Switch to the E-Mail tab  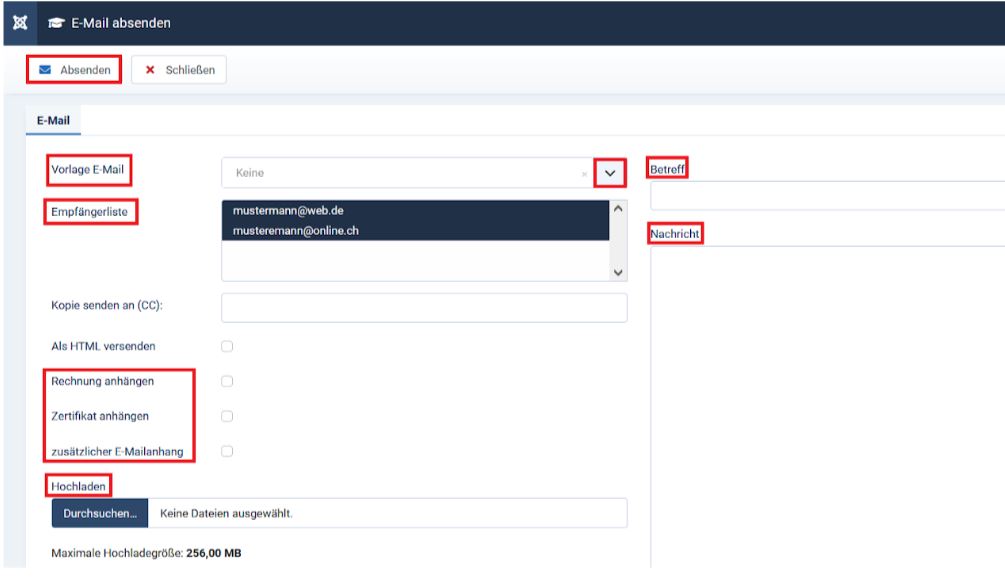52,120
